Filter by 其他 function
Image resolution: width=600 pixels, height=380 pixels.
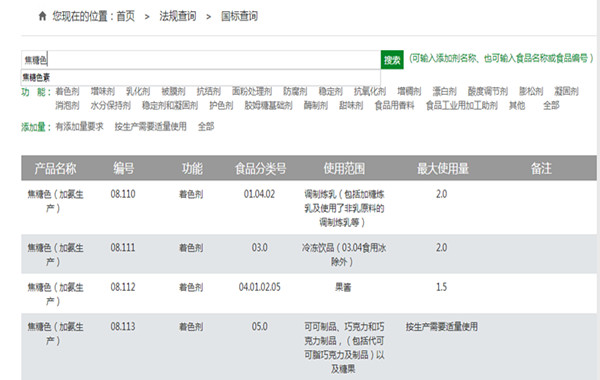point(517,105)
